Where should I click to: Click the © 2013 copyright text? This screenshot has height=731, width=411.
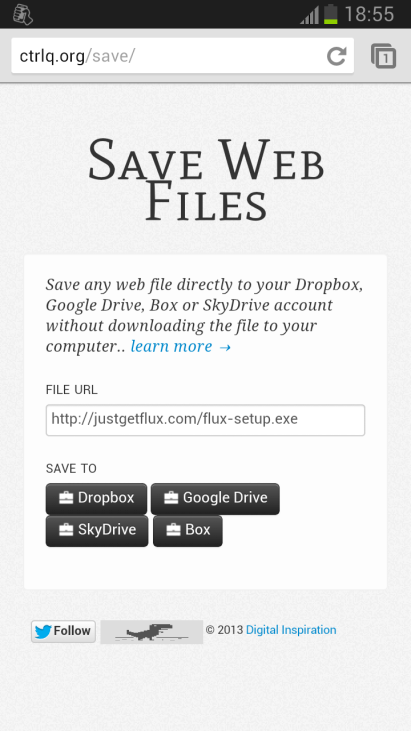225,630
